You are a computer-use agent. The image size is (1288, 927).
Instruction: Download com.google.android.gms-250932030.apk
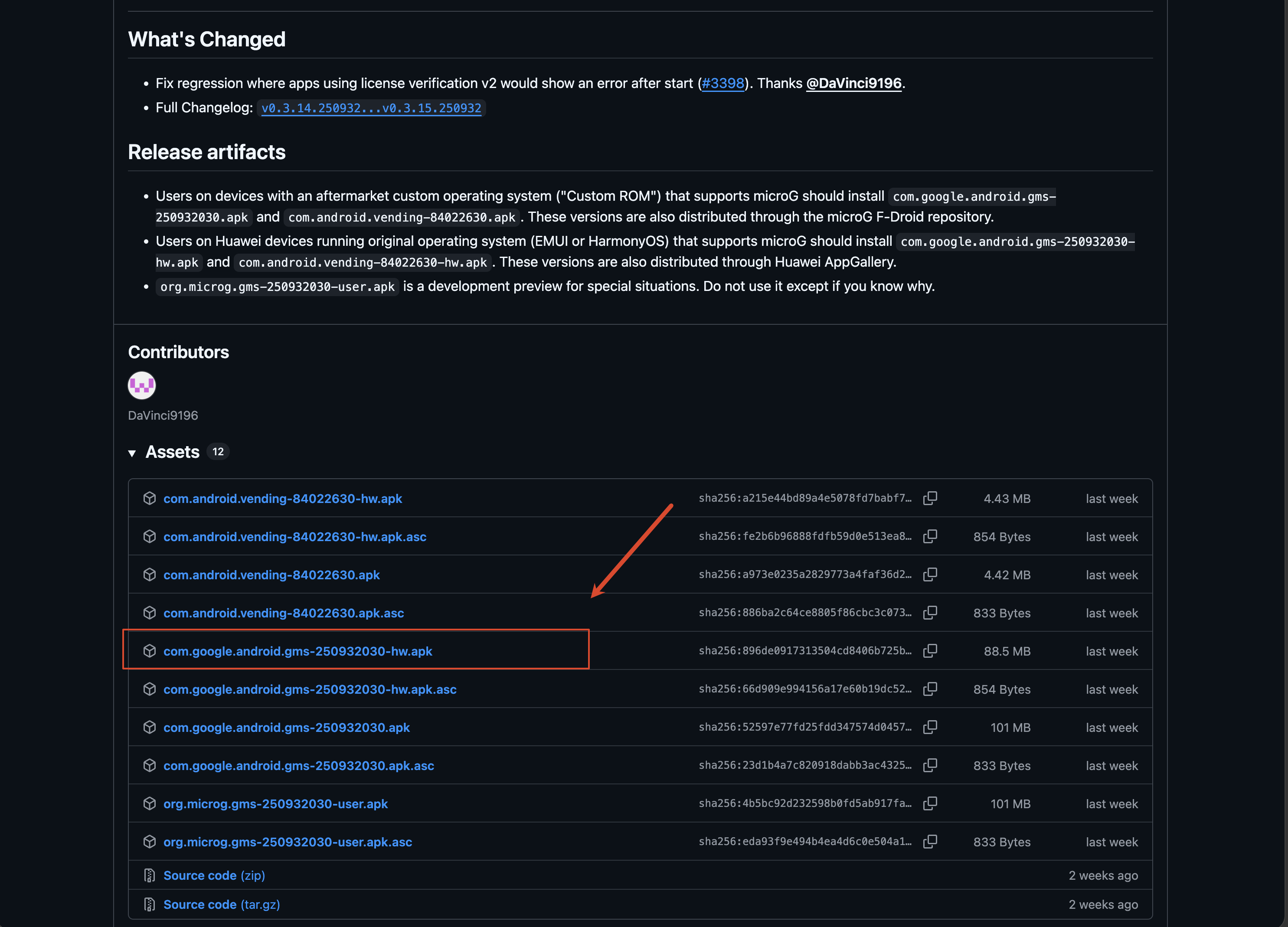coord(287,727)
